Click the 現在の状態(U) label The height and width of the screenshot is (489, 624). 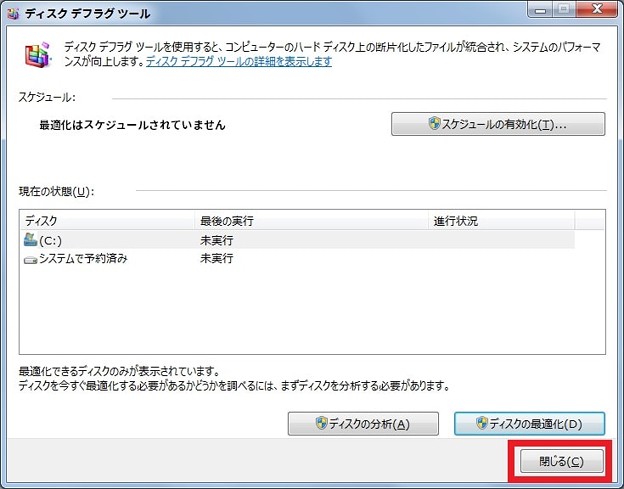57,192
